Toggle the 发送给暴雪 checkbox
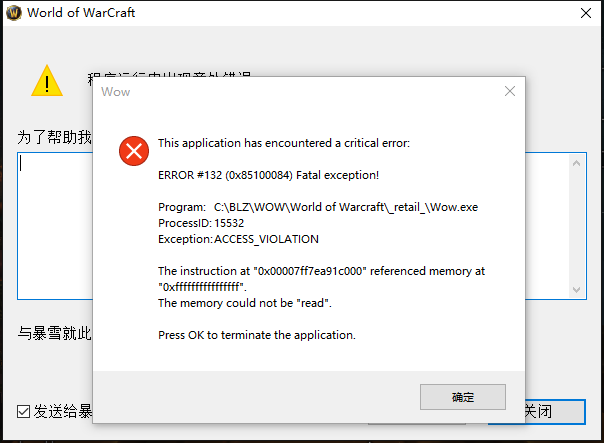 pyautogui.click(x=23, y=411)
